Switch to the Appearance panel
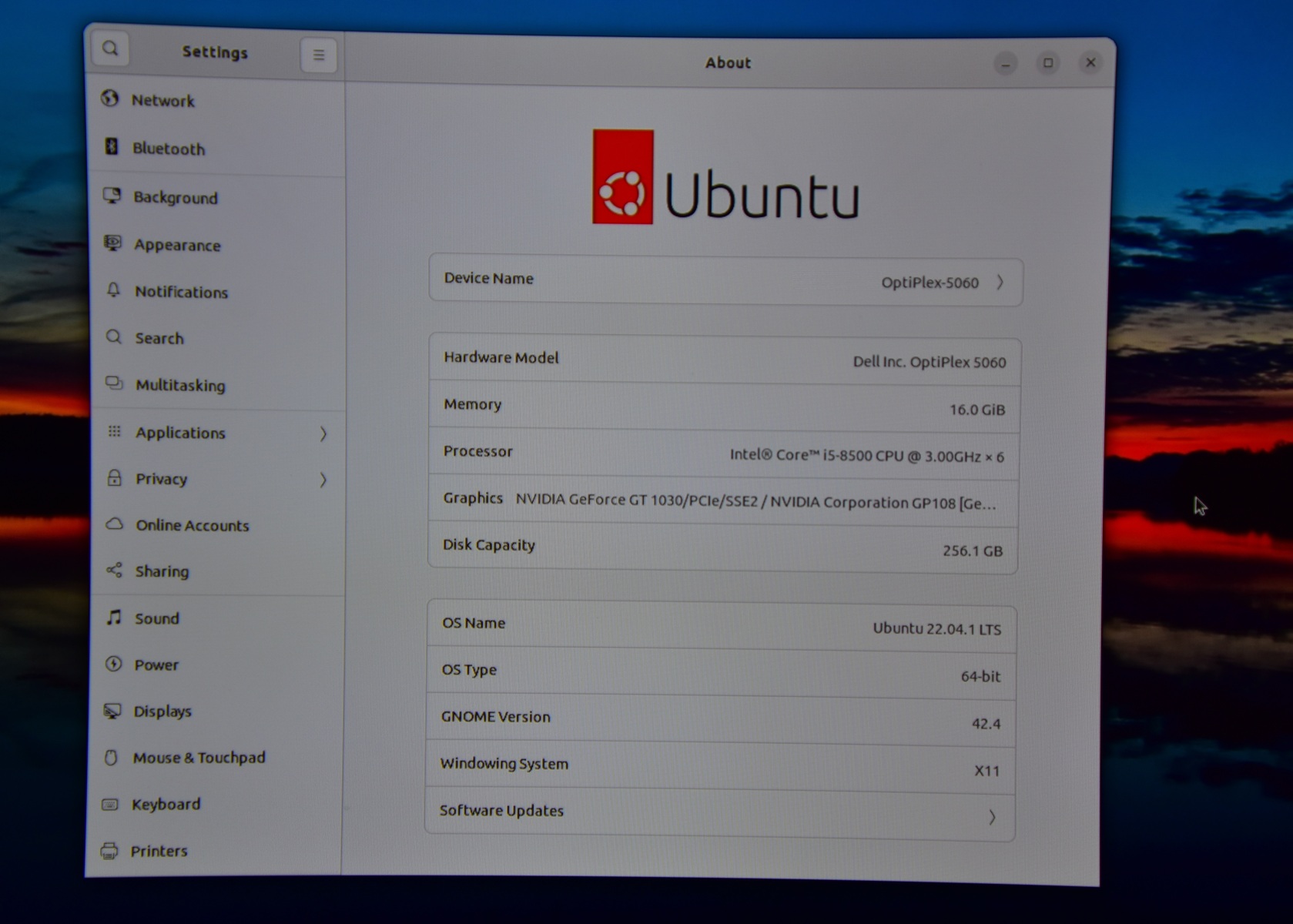 point(177,246)
